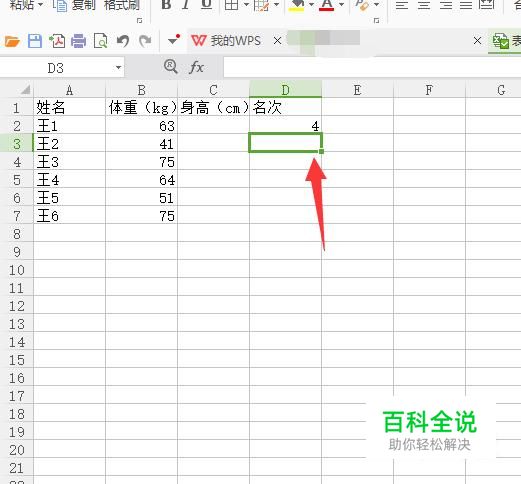The height and width of the screenshot is (484, 521).
Task: Export to PDF using the PDF icon
Action: [x=57, y=41]
